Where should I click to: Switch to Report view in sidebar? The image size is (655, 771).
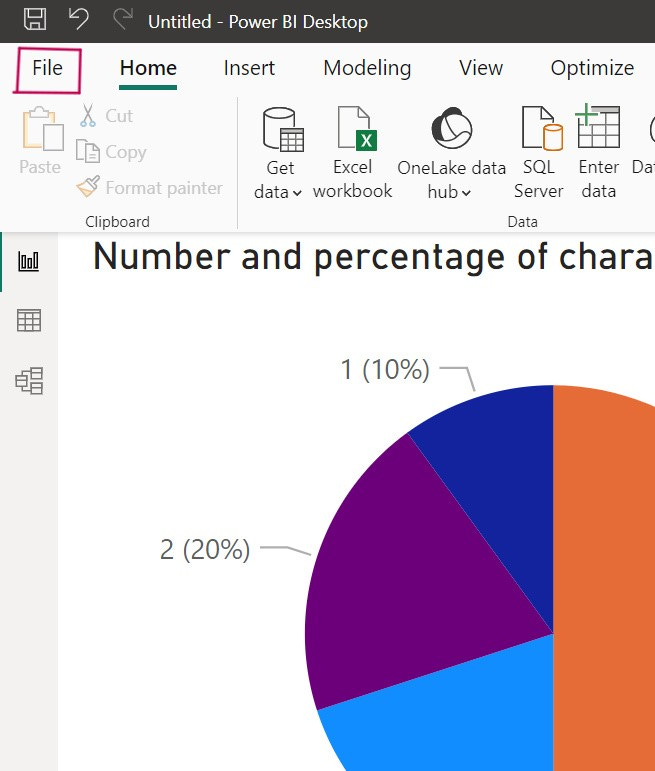[29, 261]
